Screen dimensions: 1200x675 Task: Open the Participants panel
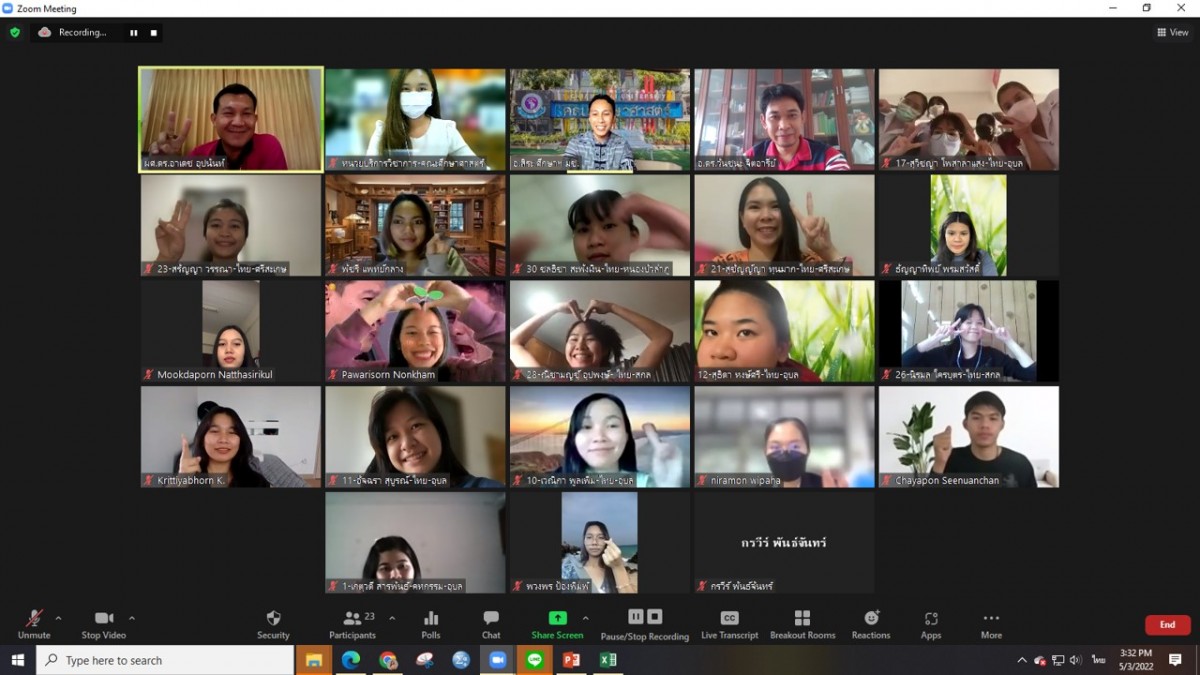tap(352, 624)
